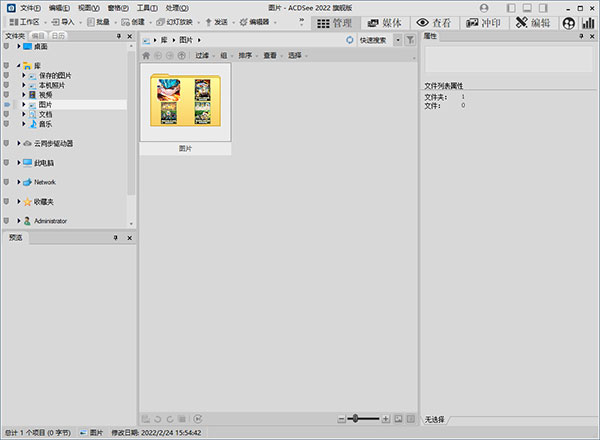600x440 pixels.
Task: Toggle easy-select marker beside 视频
Action: (6, 95)
